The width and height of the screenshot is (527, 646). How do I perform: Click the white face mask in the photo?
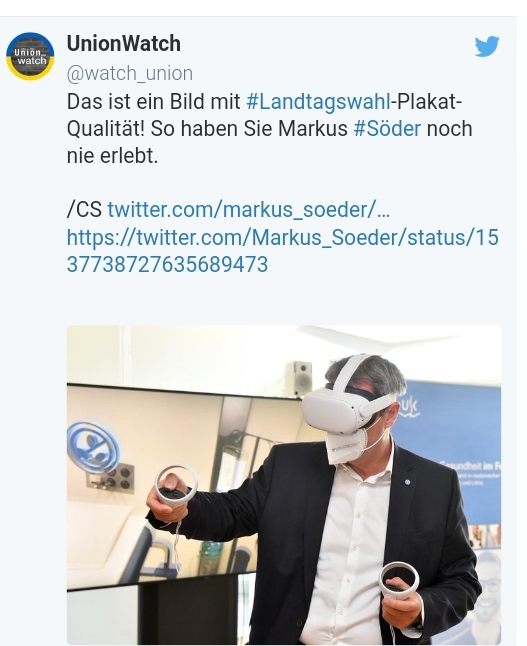tap(345, 446)
